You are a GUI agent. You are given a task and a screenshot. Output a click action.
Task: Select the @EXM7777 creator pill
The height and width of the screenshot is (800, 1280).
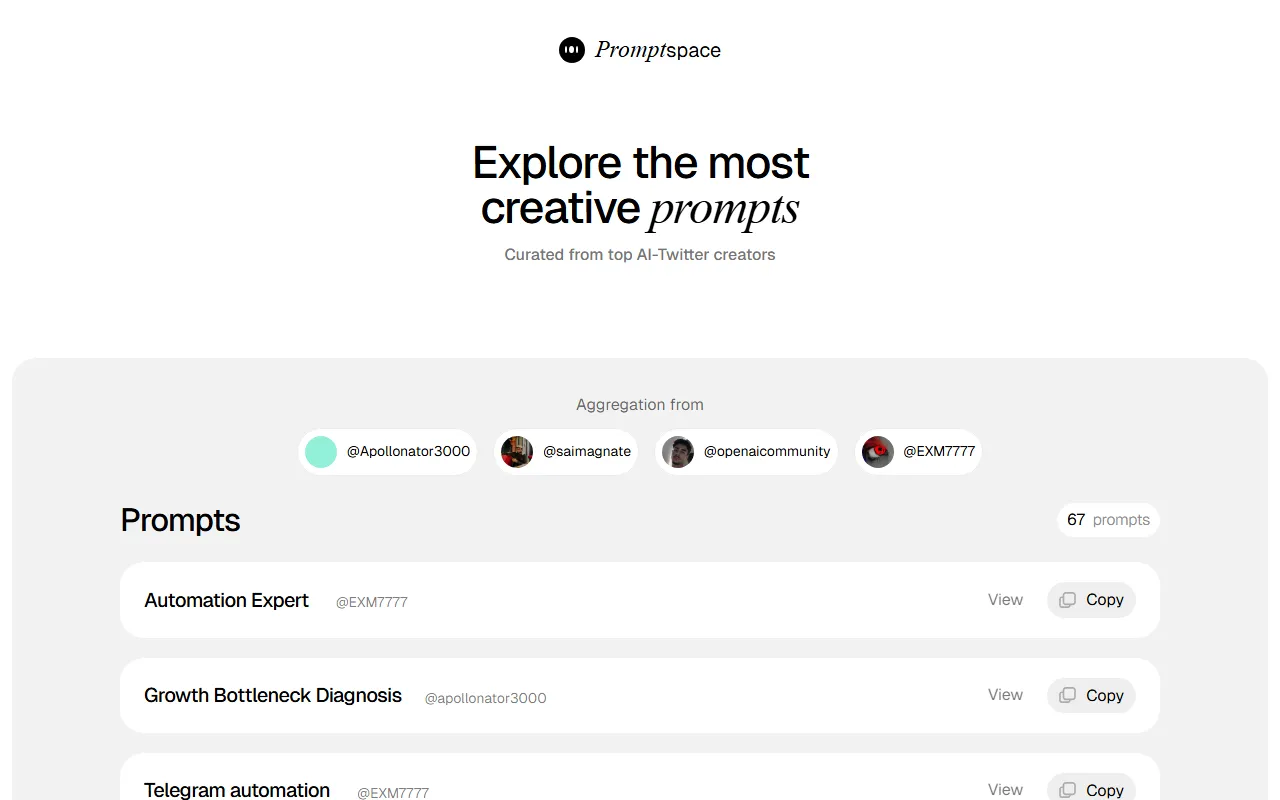[917, 451]
